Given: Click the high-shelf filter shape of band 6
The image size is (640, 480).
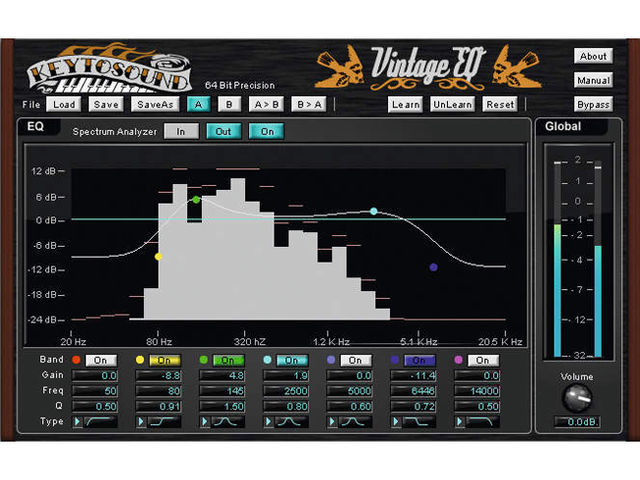Looking at the screenshot, I should pyautogui.click(x=419, y=421).
